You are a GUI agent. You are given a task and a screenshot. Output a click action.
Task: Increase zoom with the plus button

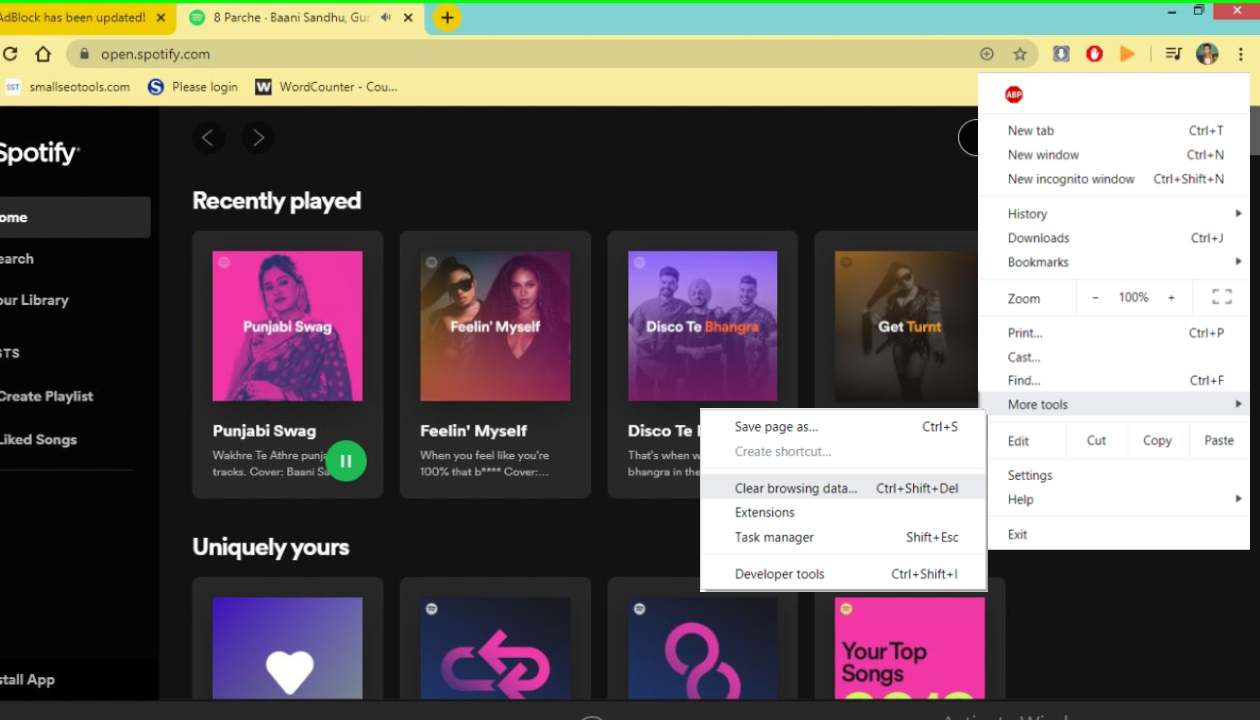click(x=1171, y=297)
